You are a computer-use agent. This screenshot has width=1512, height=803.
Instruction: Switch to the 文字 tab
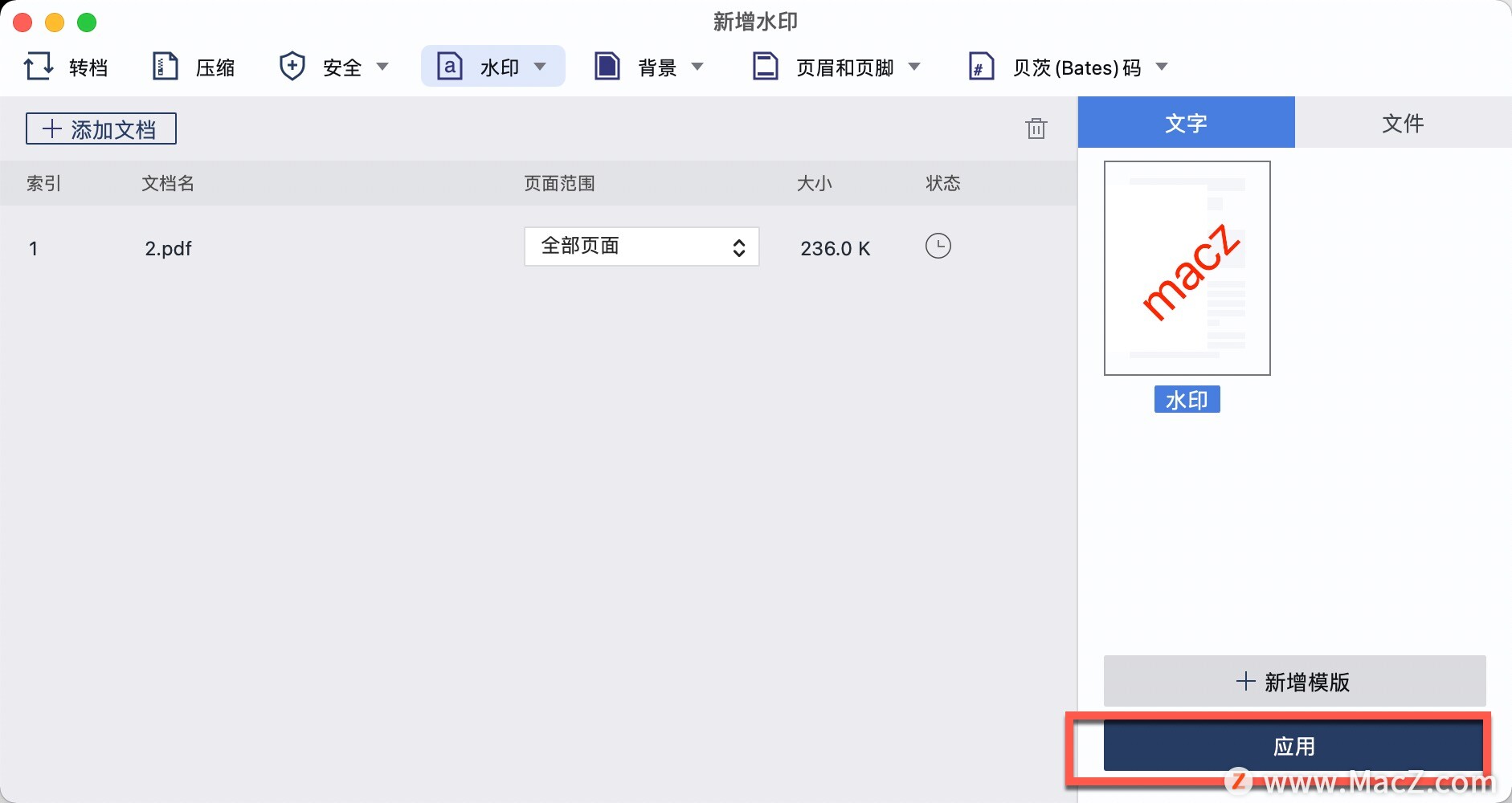point(1187,122)
